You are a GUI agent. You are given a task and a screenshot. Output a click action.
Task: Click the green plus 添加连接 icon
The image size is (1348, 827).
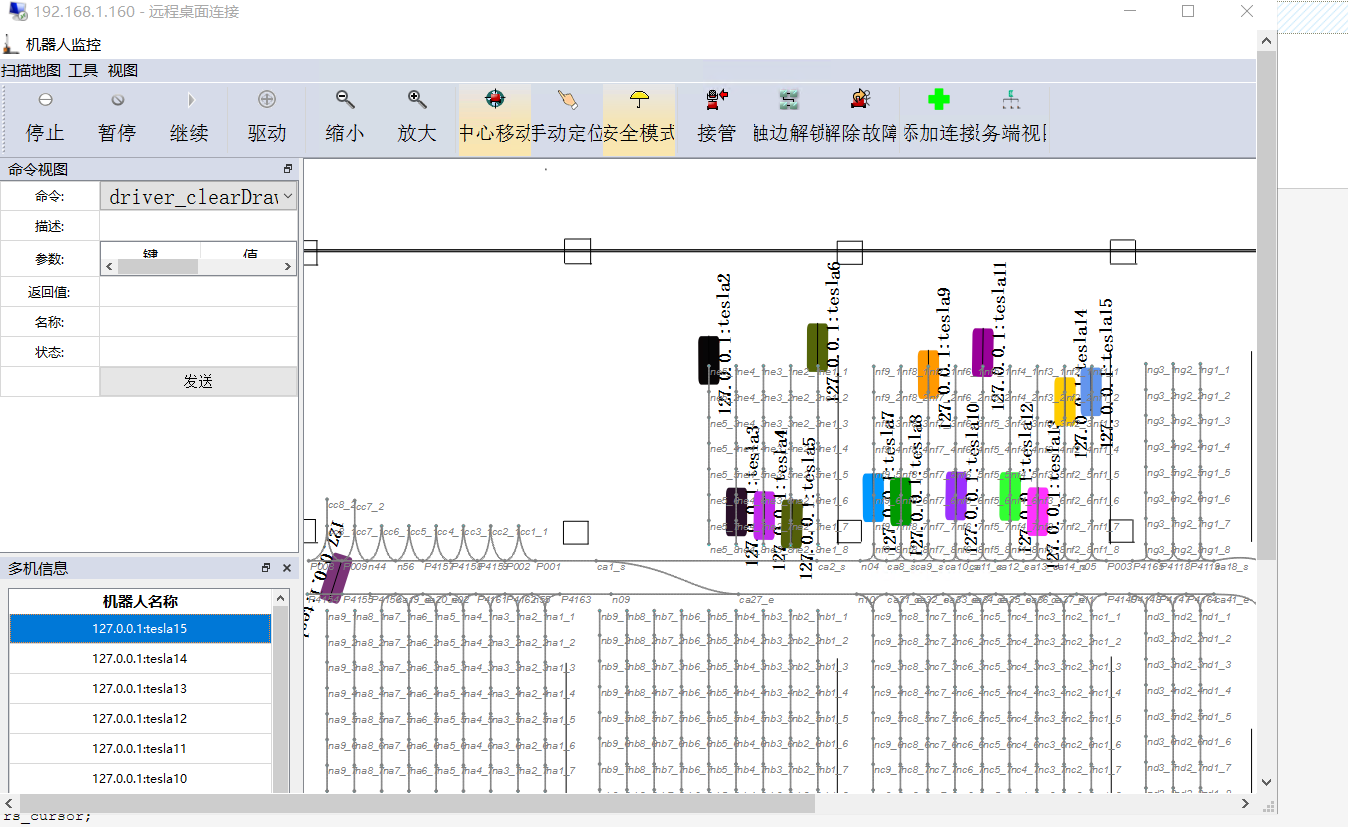coord(938,100)
